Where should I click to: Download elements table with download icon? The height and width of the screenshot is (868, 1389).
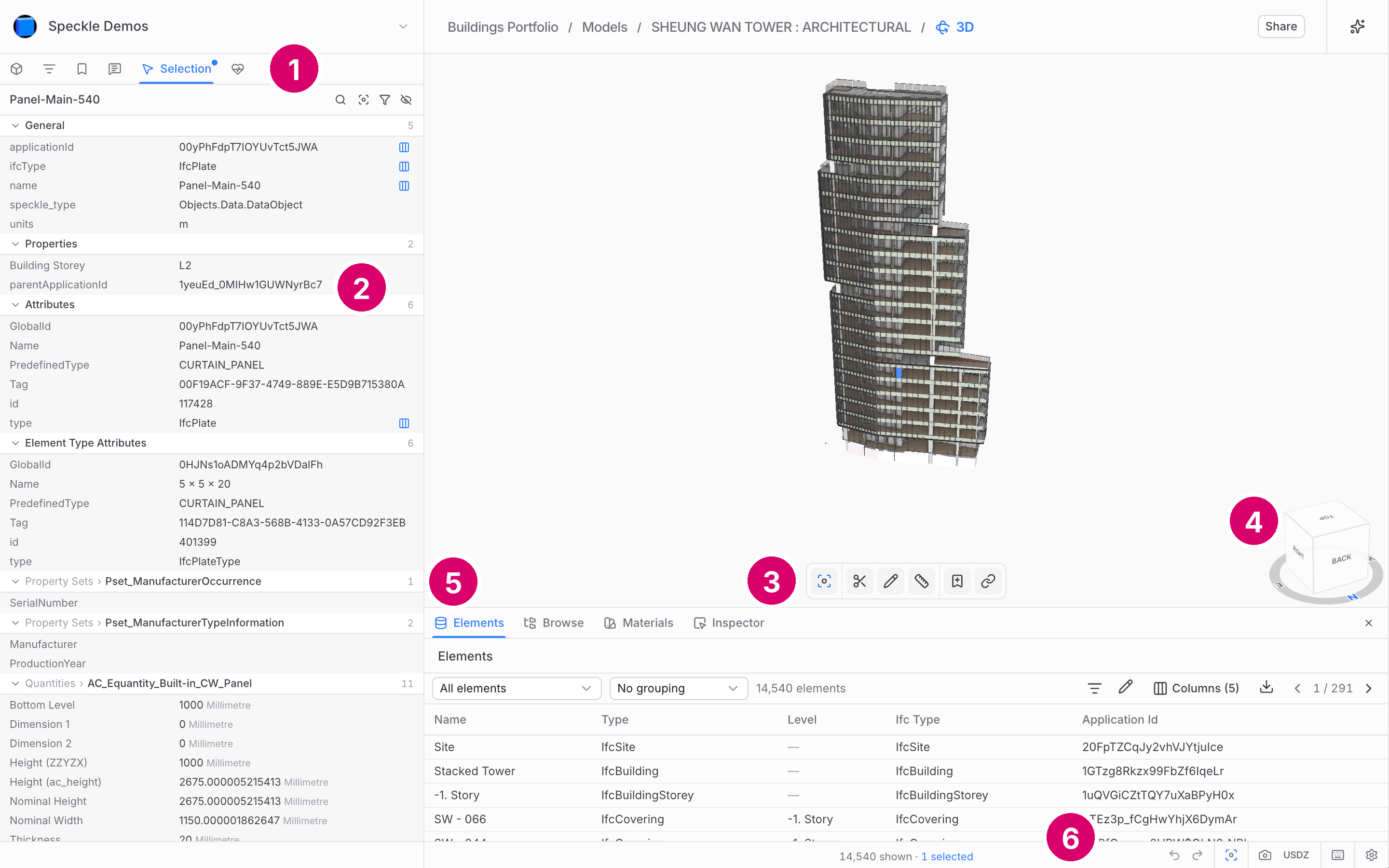(x=1267, y=687)
